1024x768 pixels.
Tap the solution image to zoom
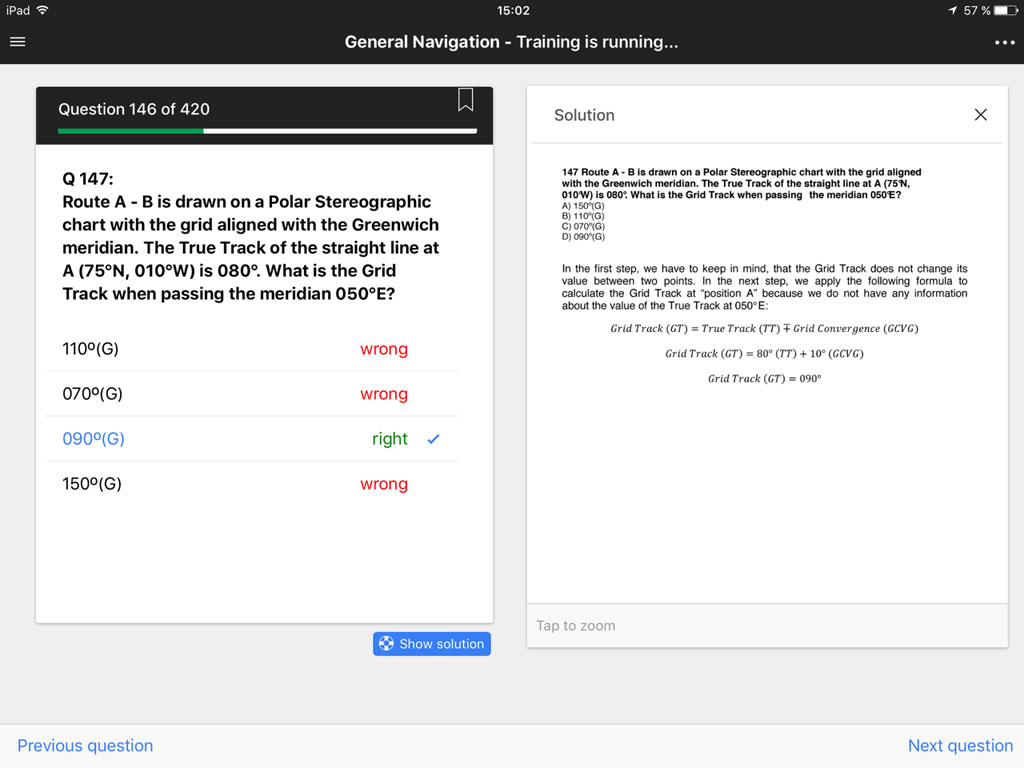pyautogui.click(x=767, y=624)
